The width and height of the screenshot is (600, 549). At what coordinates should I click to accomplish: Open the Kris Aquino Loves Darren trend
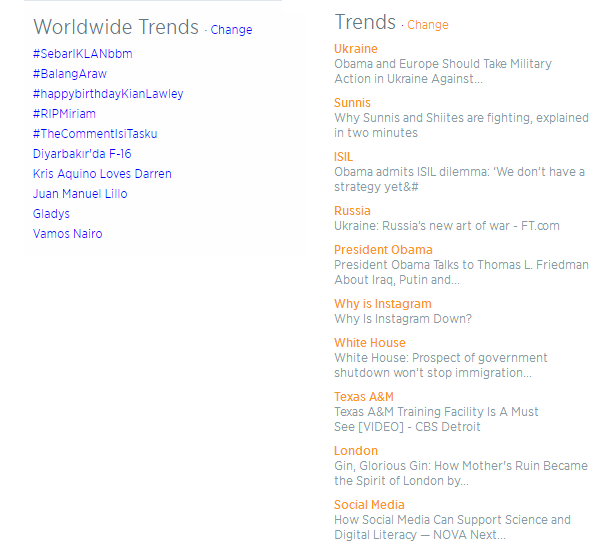(x=102, y=174)
